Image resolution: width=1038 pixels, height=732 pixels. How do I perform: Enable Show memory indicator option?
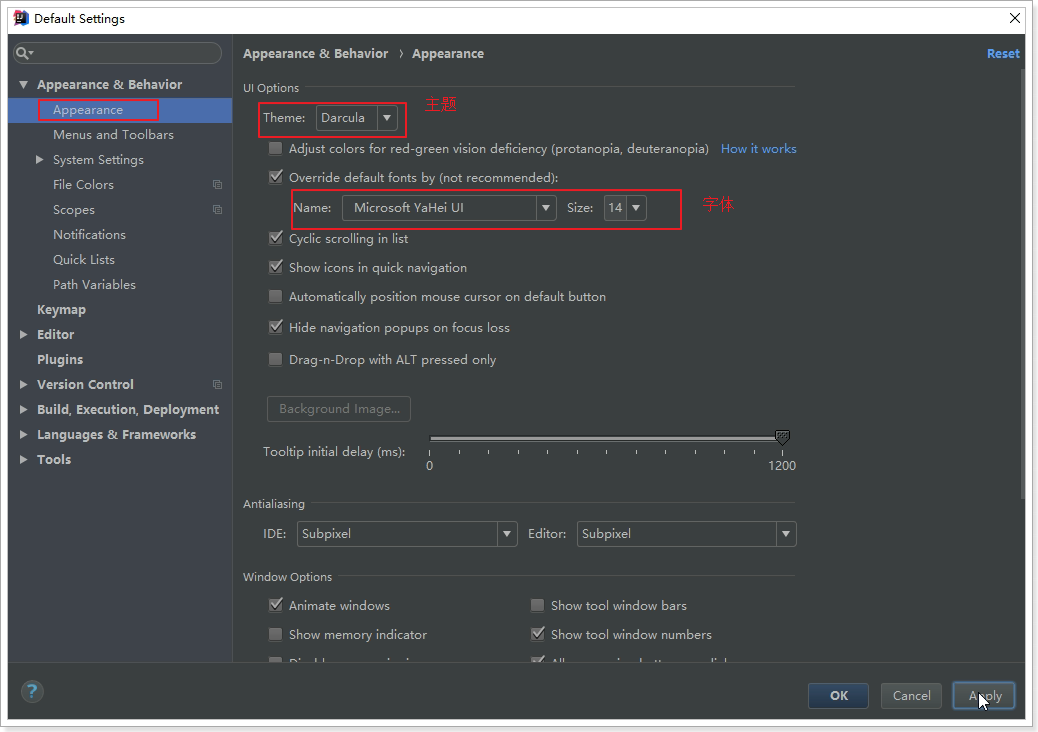point(275,635)
